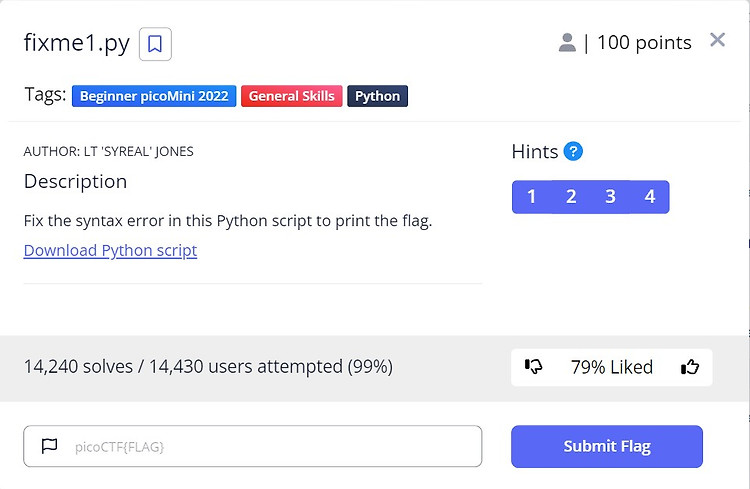Click the picoCTF{FLAG} input field
This screenshot has width=750, height=489.
click(x=270, y=446)
